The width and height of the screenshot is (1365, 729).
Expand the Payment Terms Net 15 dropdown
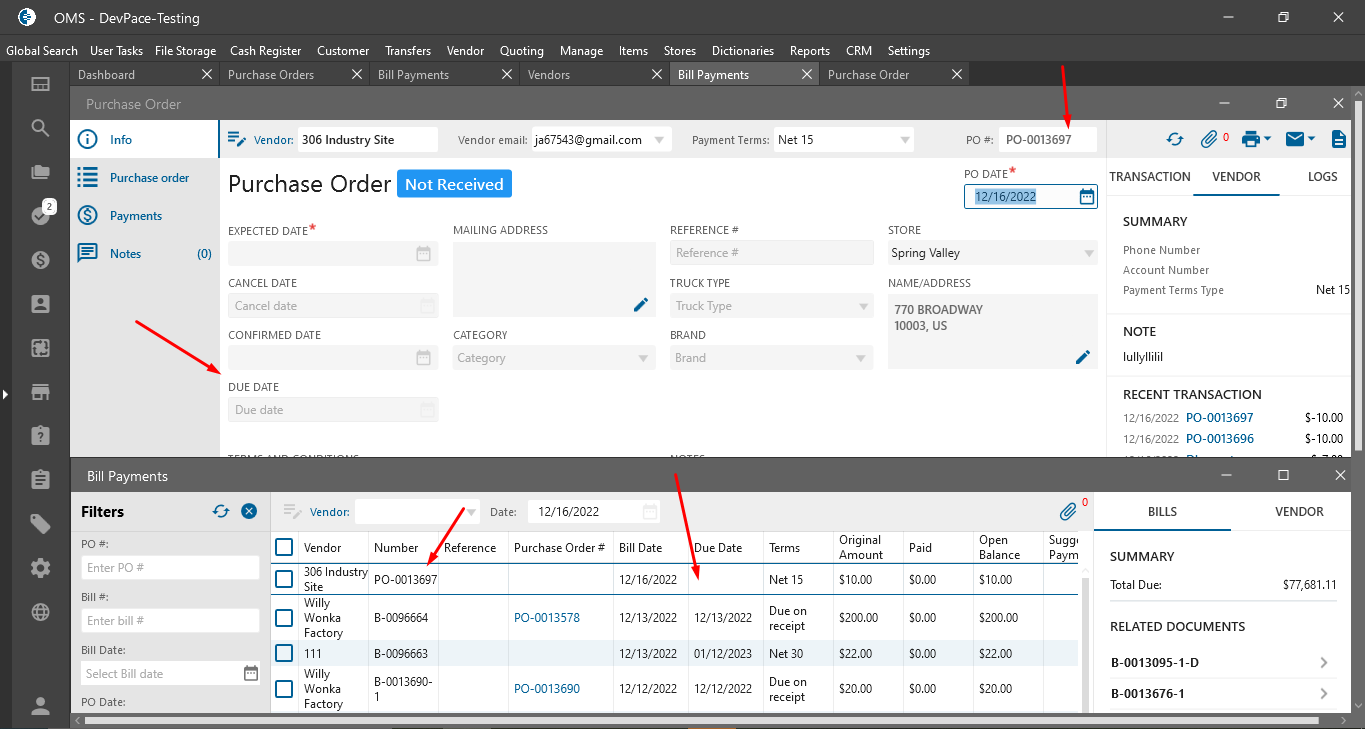[905, 140]
